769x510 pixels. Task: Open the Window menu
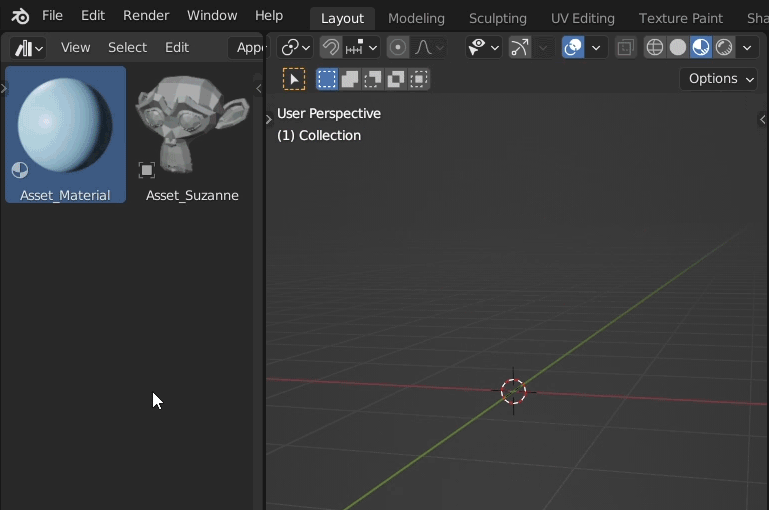click(x=212, y=16)
